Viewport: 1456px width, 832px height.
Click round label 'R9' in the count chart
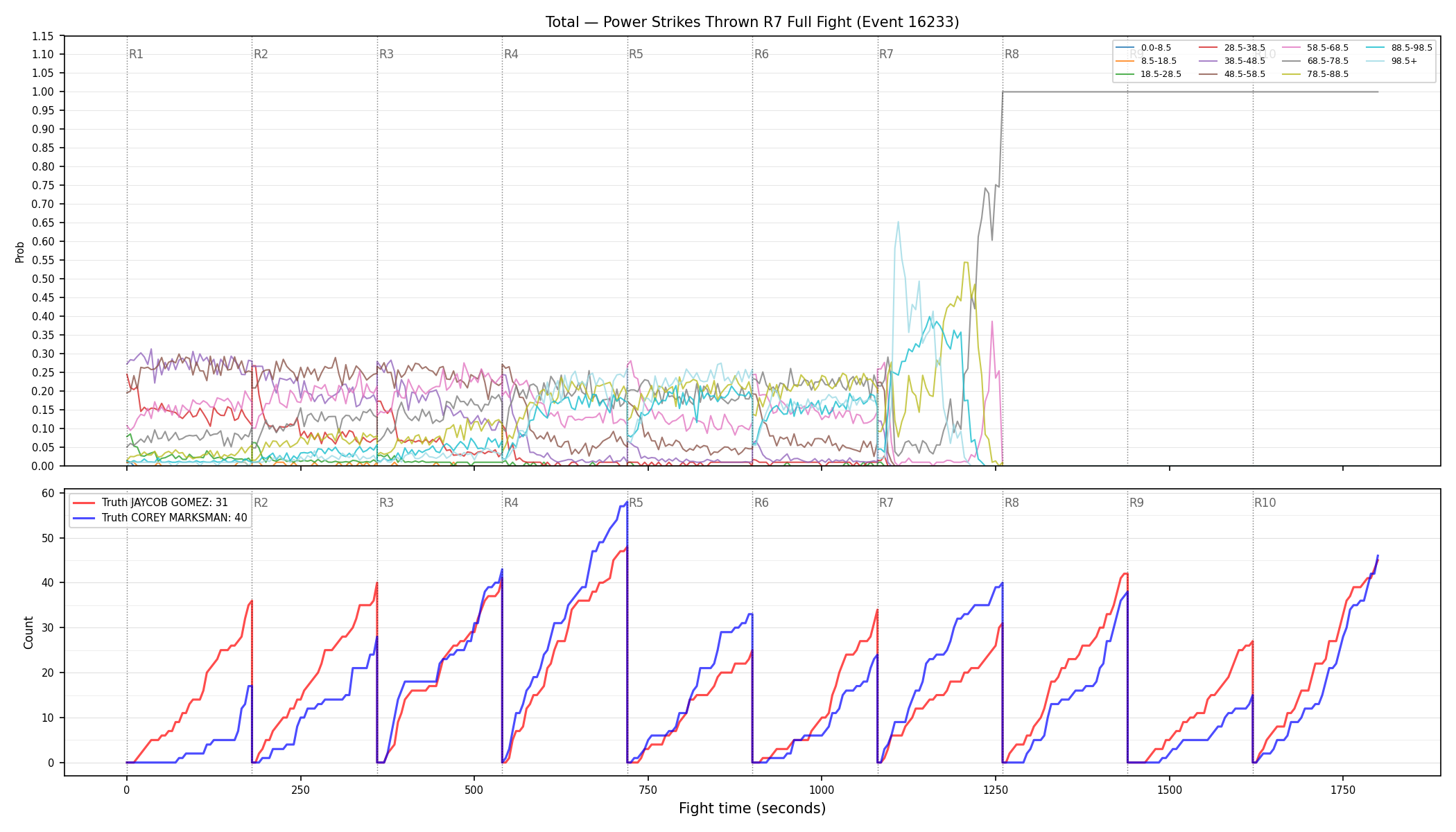[1136, 503]
